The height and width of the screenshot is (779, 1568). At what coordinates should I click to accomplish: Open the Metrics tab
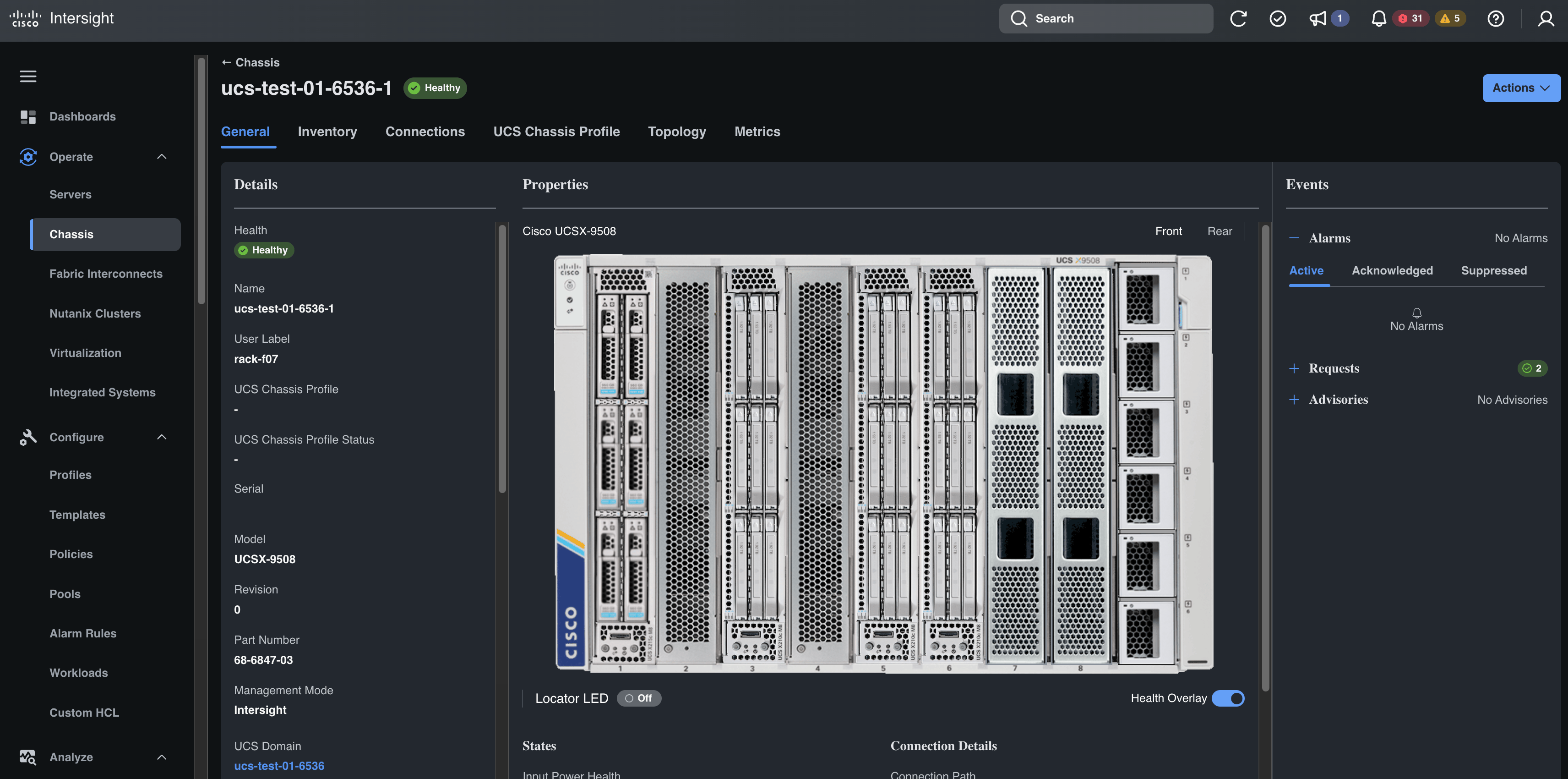click(x=757, y=132)
